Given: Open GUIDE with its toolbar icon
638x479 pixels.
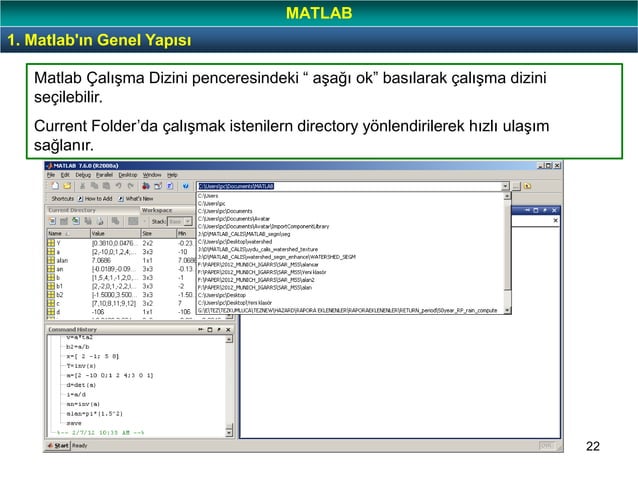Looking at the screenshot, I should [158, 186].
